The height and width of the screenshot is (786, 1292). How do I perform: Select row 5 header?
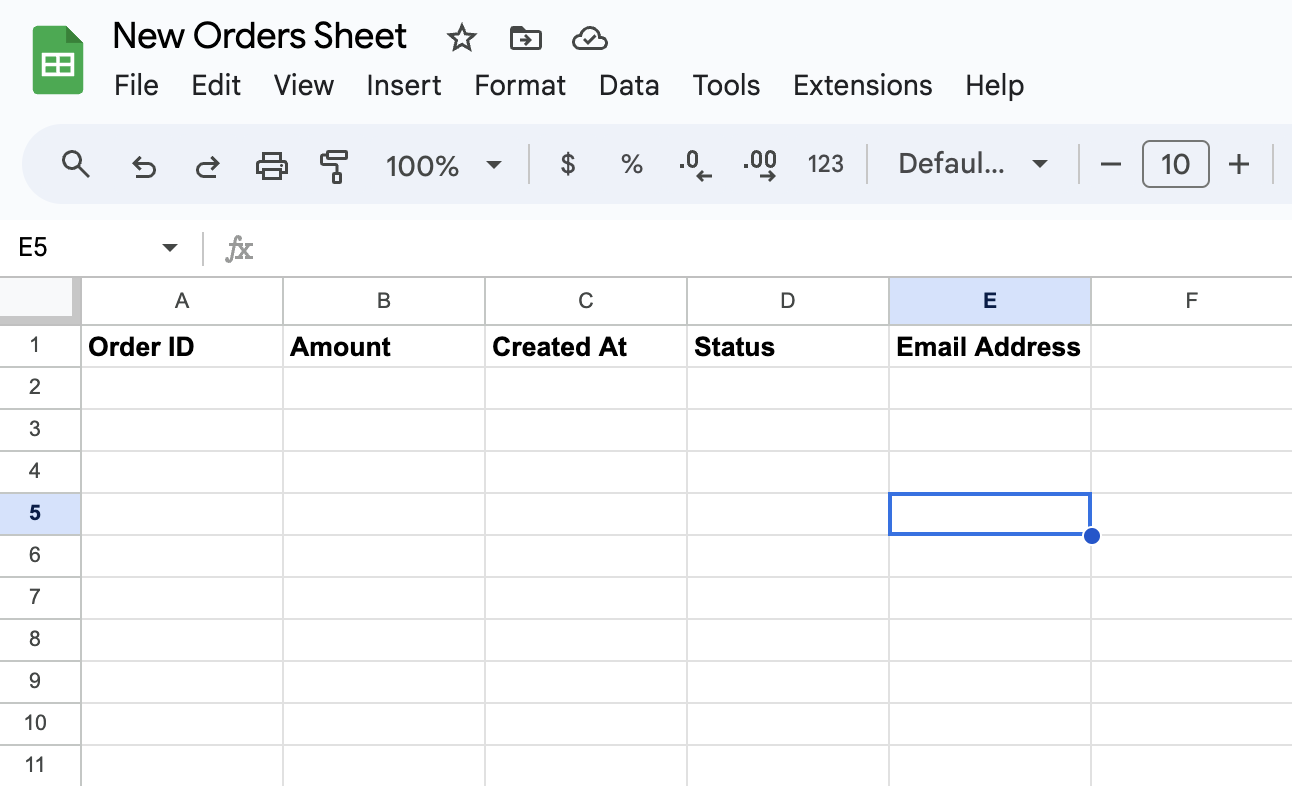tap(40, 514)
